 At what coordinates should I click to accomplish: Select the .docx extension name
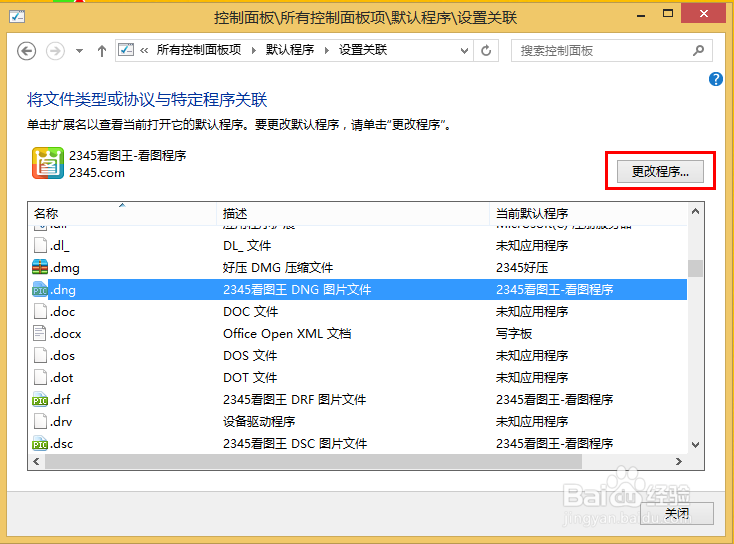(x=66, y=334)
